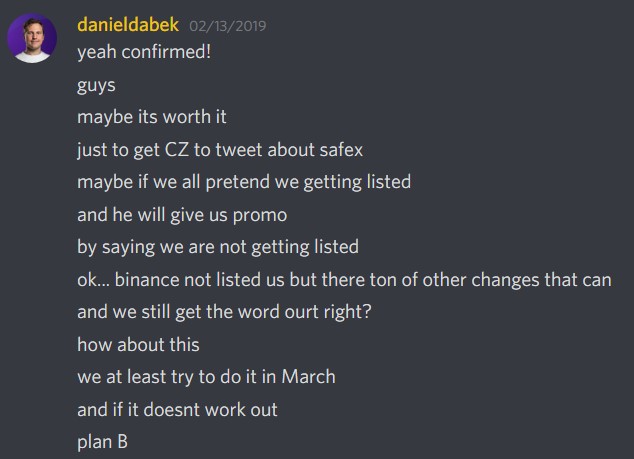This screenshot has height=459, width=634.
Task: Click the 'yeah confirmed!' message
Action: pyautogui.click(x=144, y=52)
